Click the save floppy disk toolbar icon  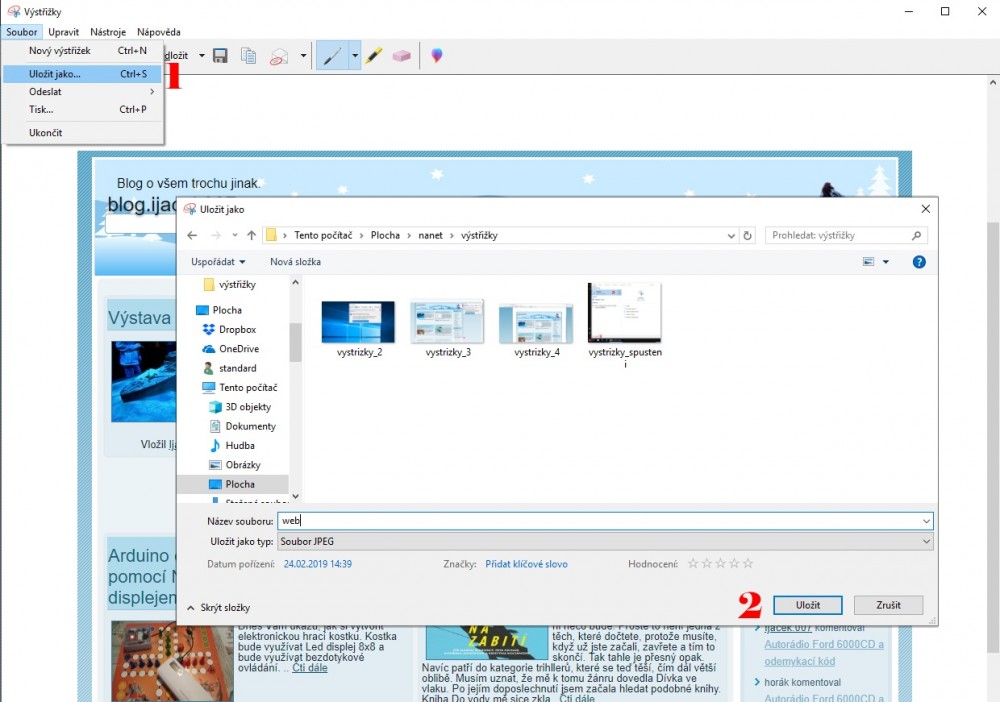pyautogui.click(x=220, y=56)
